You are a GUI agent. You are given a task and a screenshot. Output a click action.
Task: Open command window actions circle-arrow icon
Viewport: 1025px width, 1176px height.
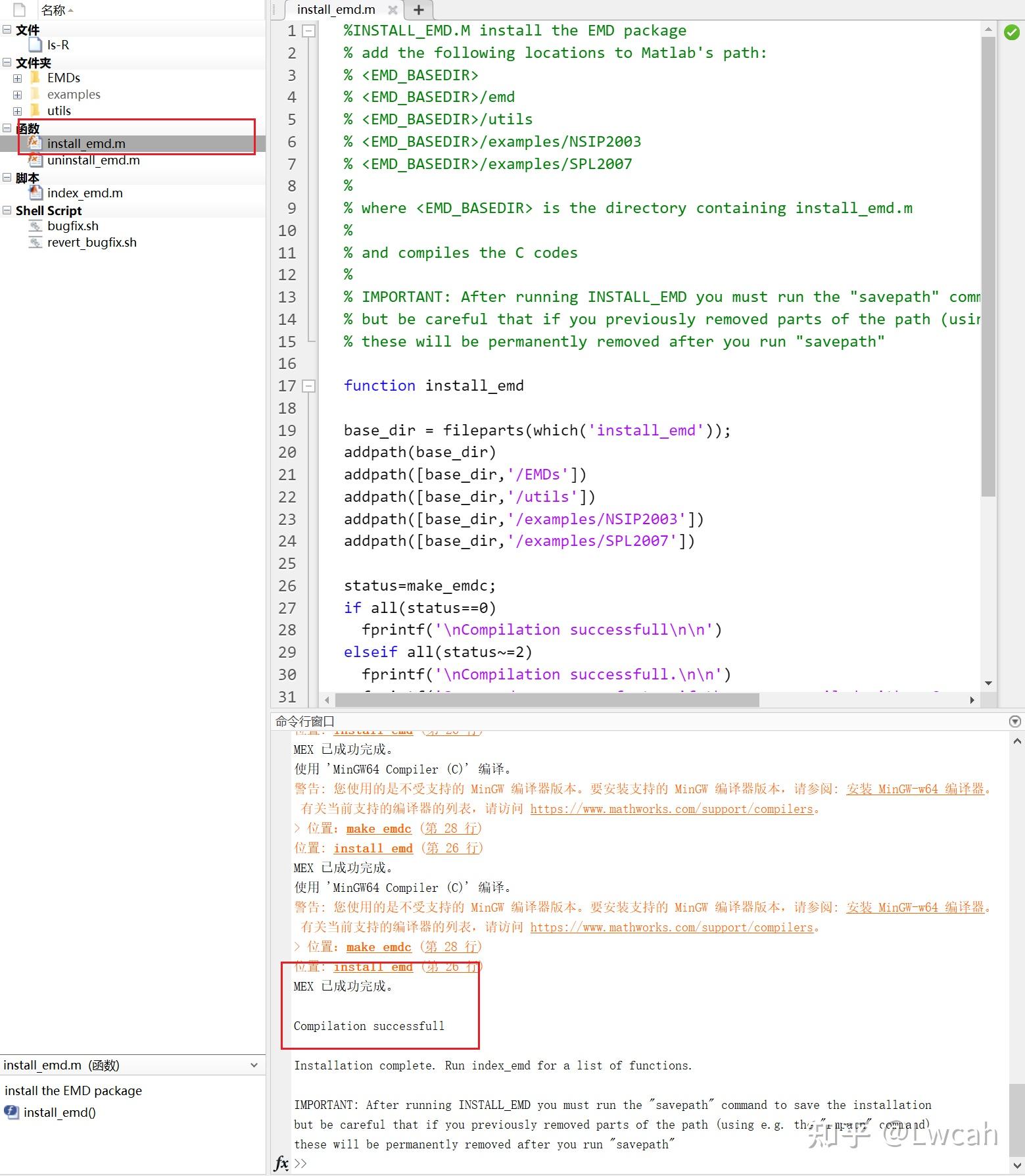coord(1015,722)
